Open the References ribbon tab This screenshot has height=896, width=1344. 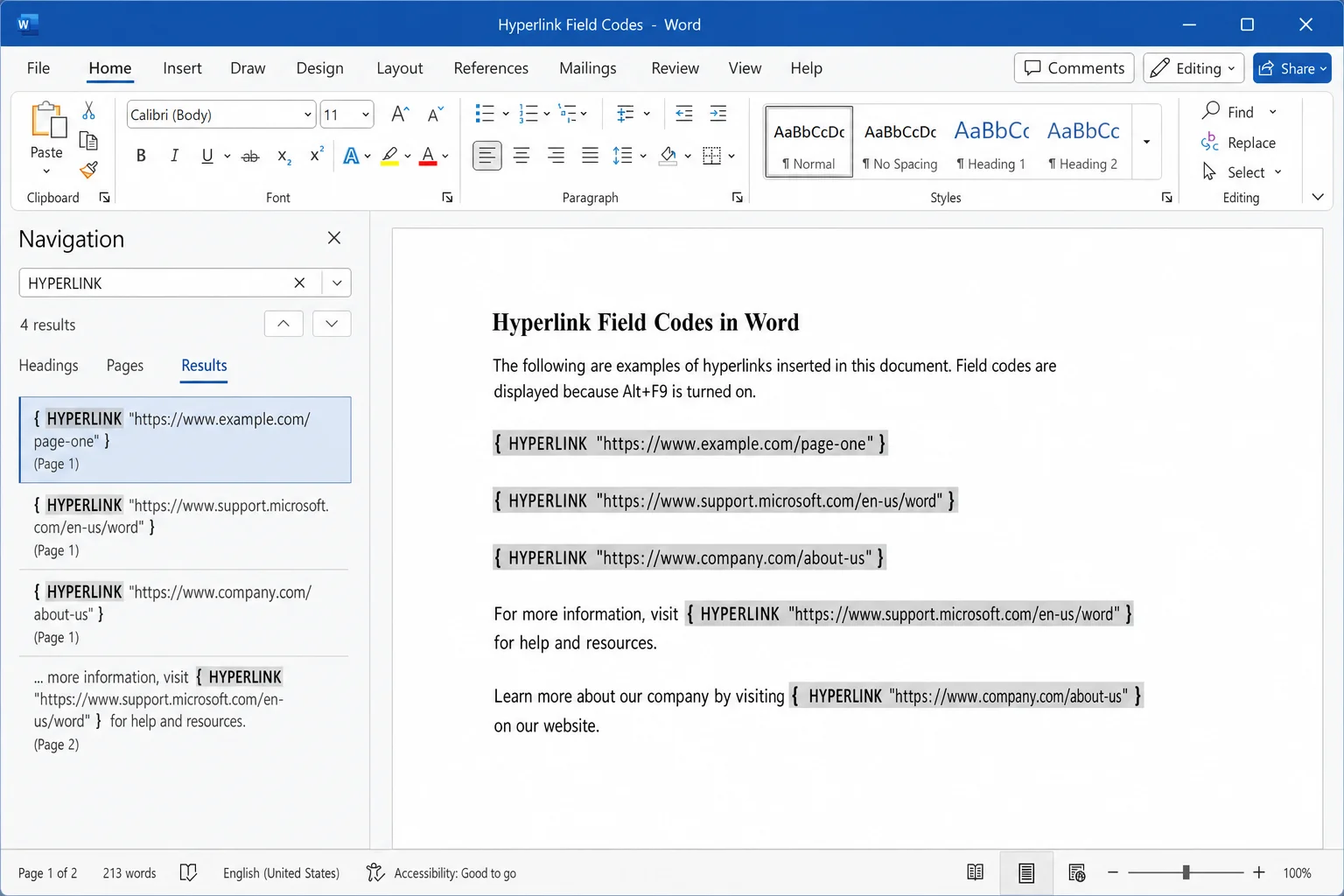(x=491, y=68)
